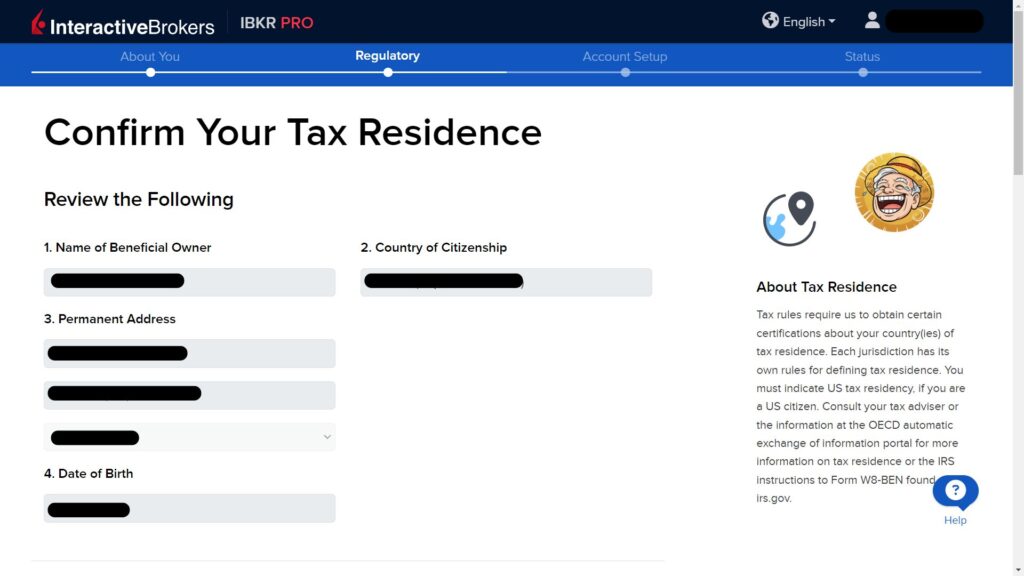
Task: Click the laughing man coin avatar
Action: click(893, 192)
